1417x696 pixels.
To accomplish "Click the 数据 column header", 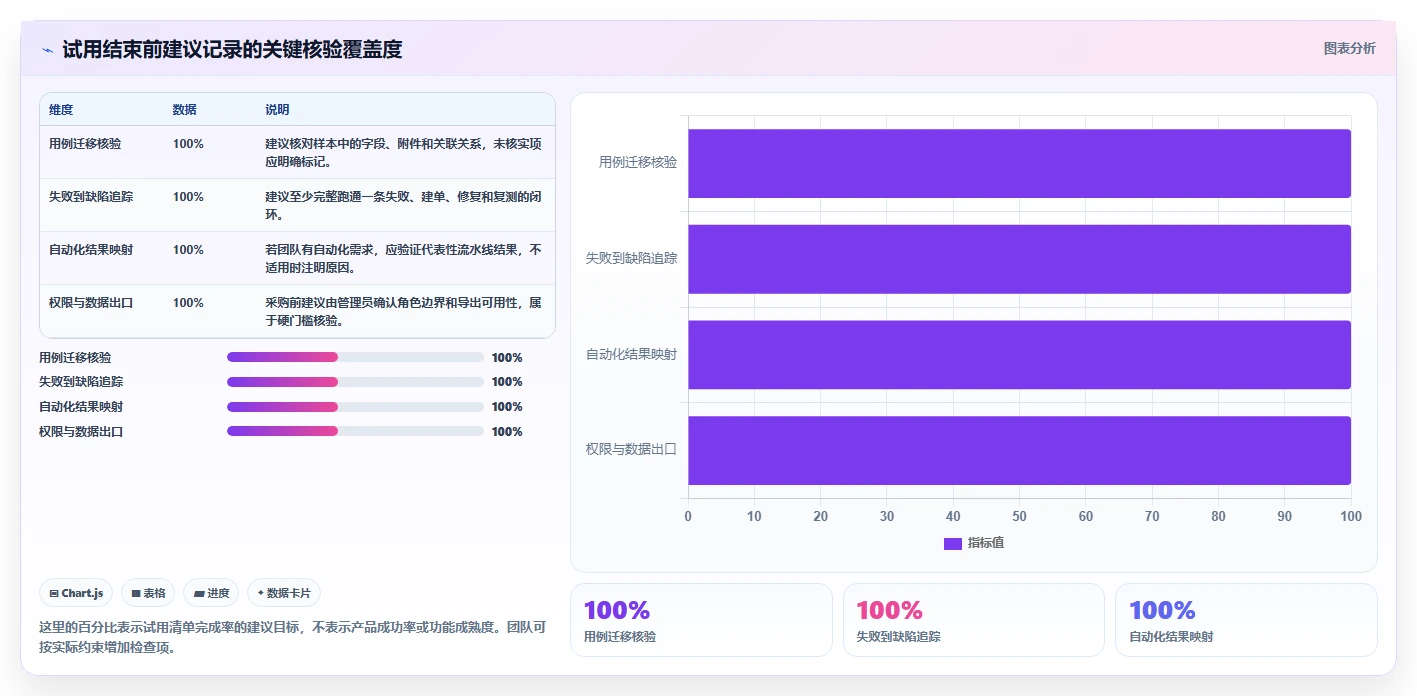I will [185, 110].
